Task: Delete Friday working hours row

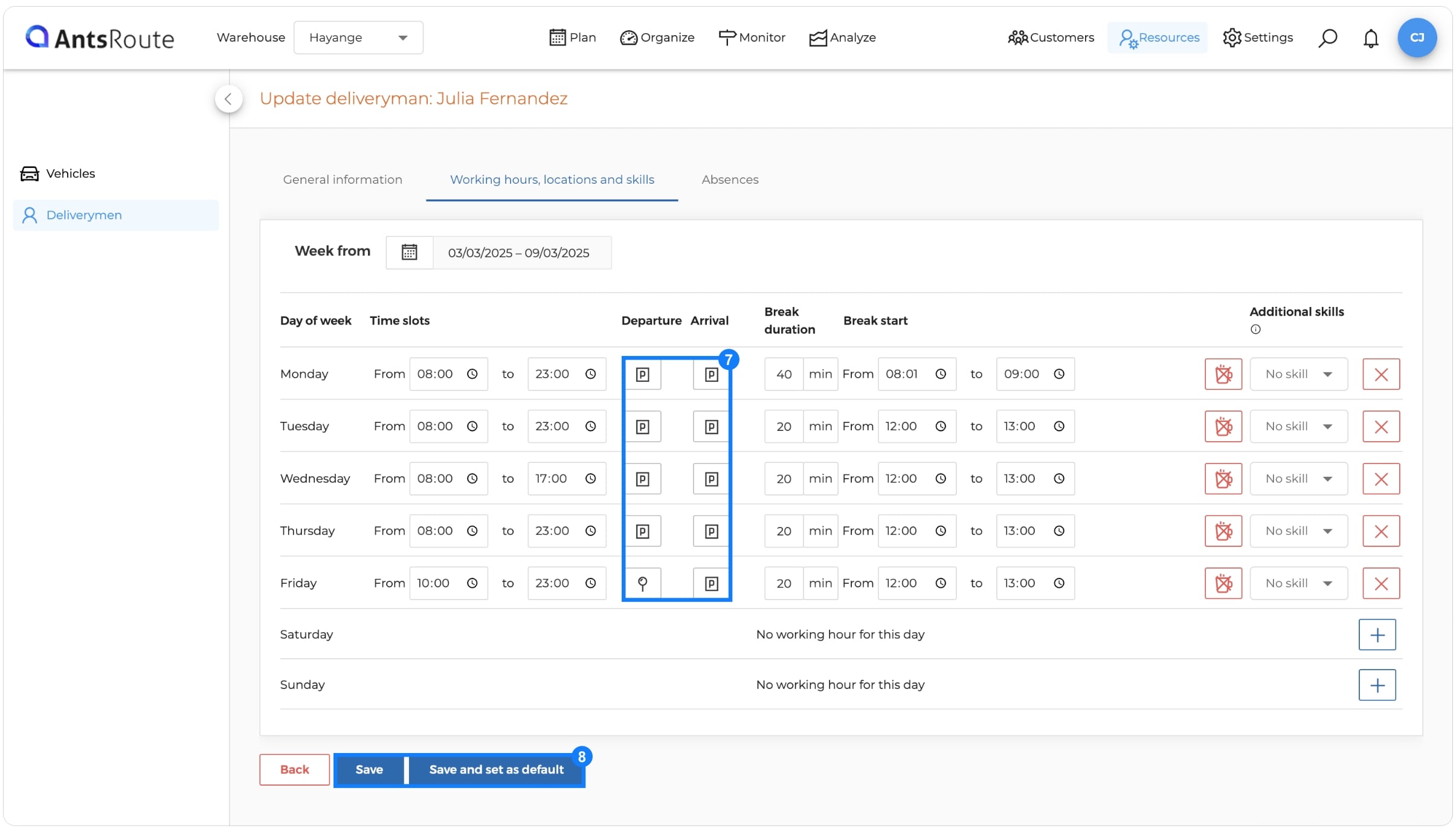Action: click(x=1381, y=583)
